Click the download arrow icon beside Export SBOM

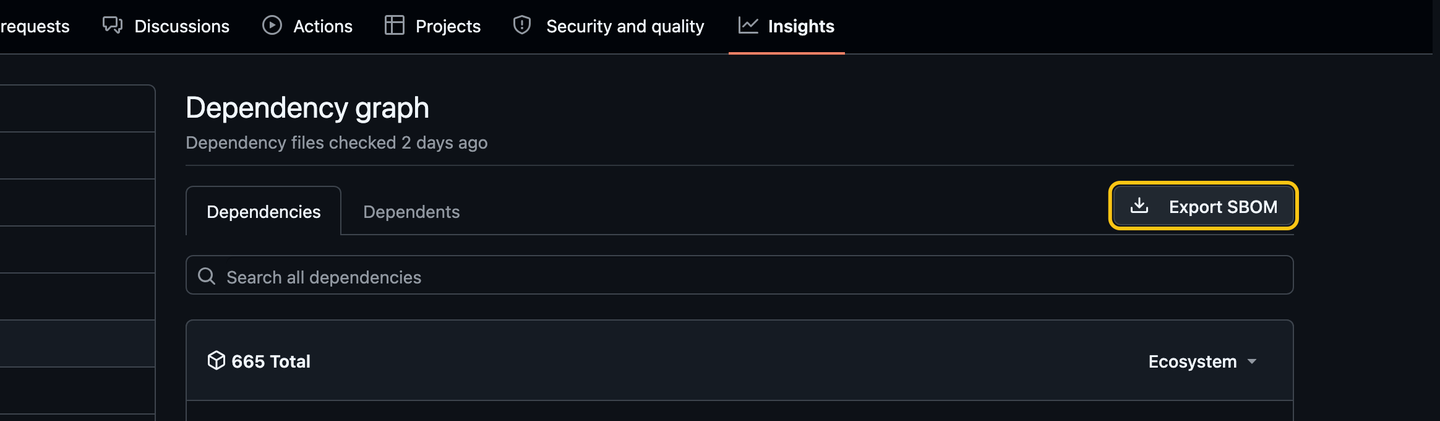pyautogui.click(x=1139, y=206)
